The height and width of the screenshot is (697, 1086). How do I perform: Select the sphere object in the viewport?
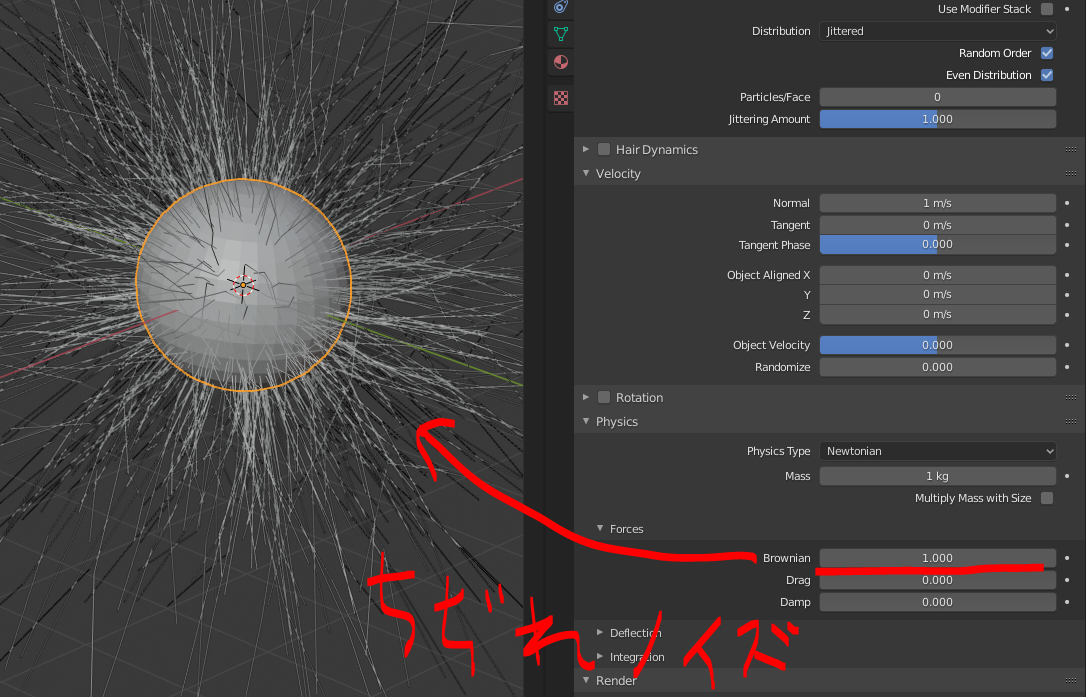[x=244, y=285]
